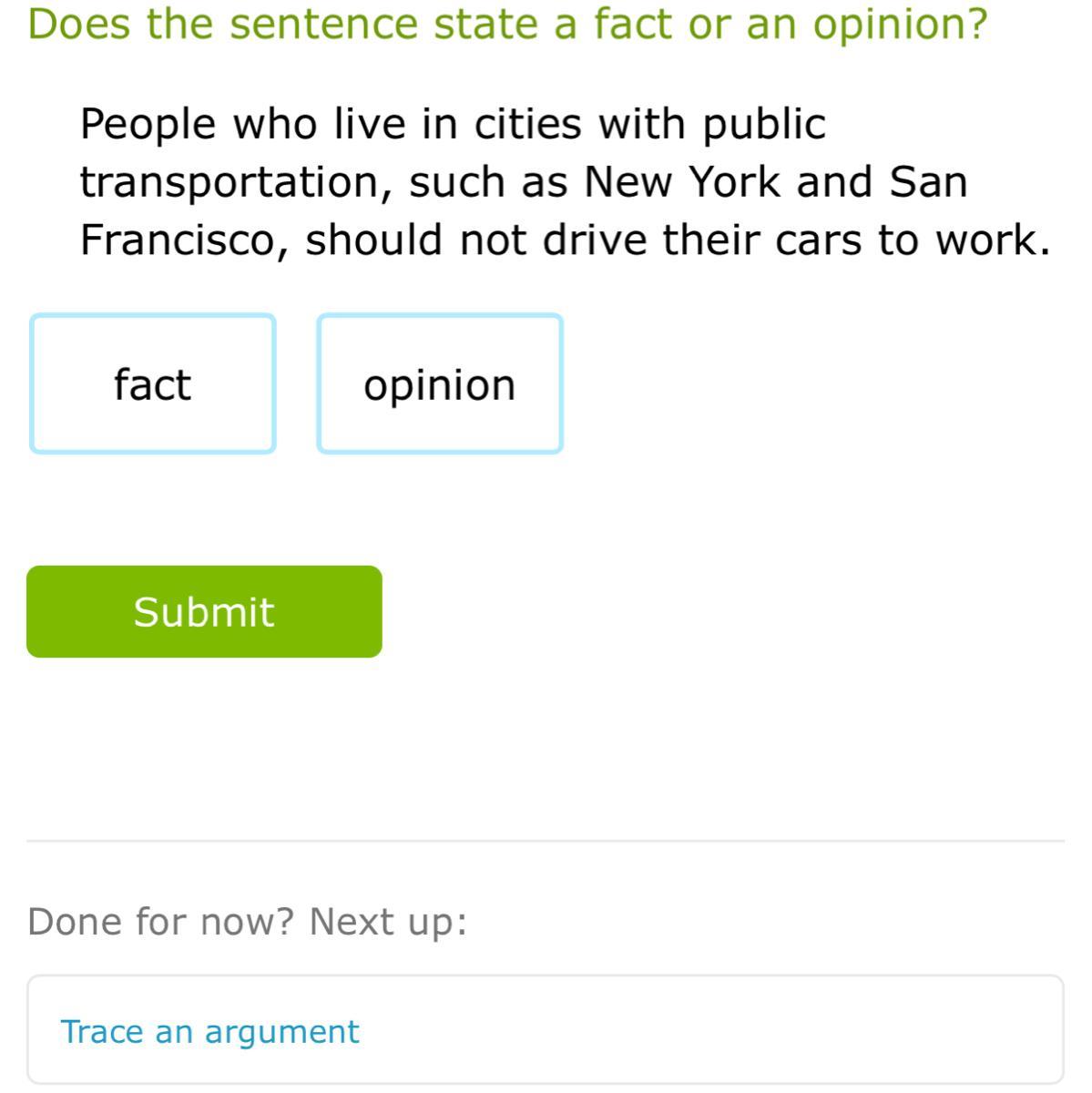Select the 'fact' answer choice

click(x=153, y=383)
